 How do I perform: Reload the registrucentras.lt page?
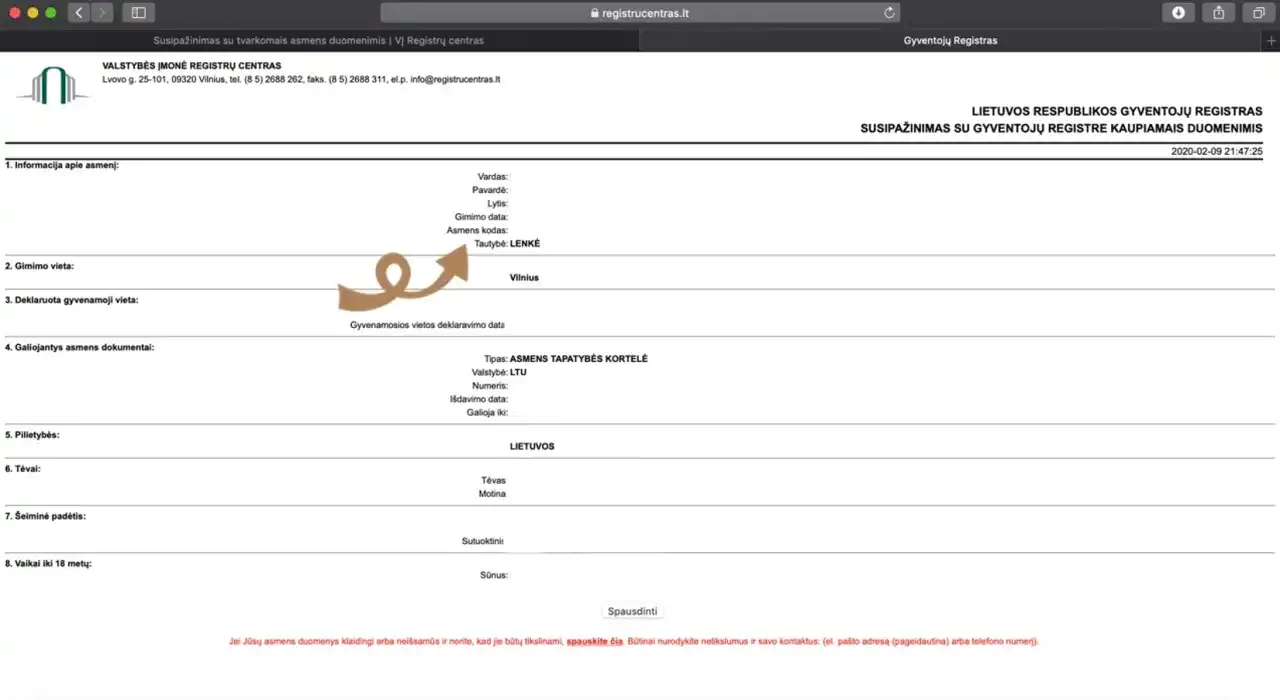(889, 13)
